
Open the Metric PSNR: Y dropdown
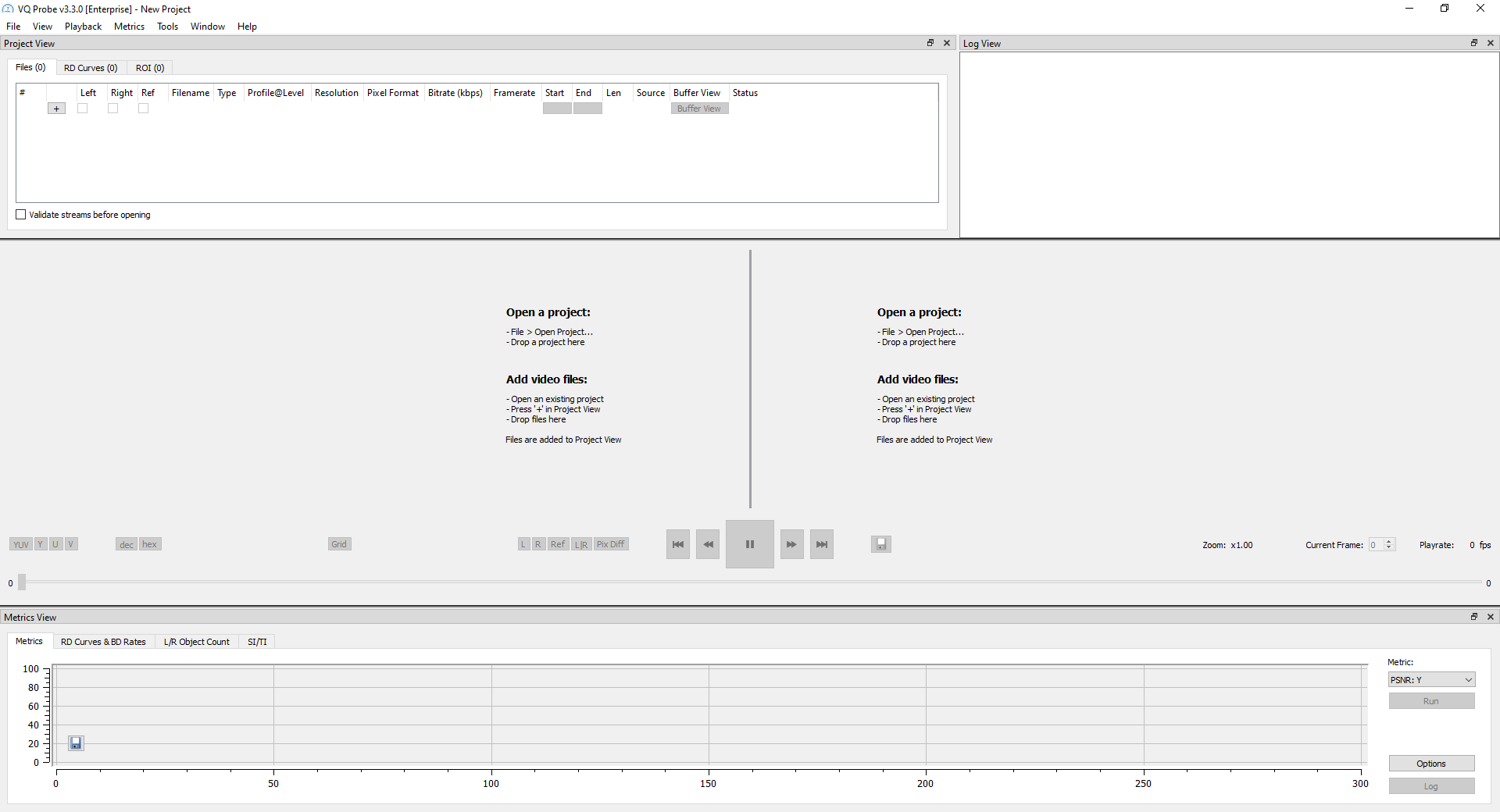point(1431,680)
